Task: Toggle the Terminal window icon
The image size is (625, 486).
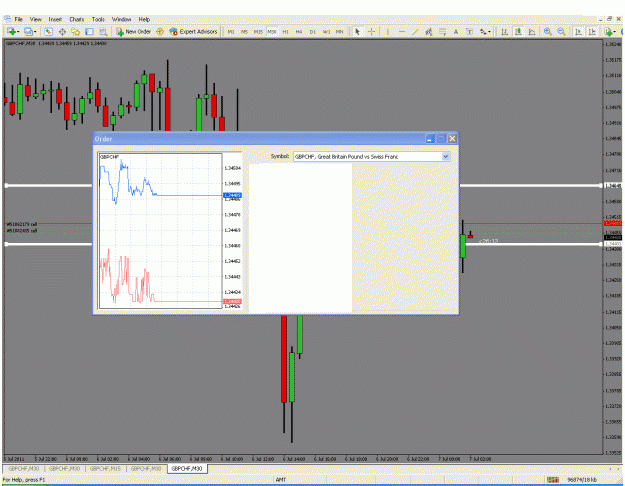Action: pos(89,31)
